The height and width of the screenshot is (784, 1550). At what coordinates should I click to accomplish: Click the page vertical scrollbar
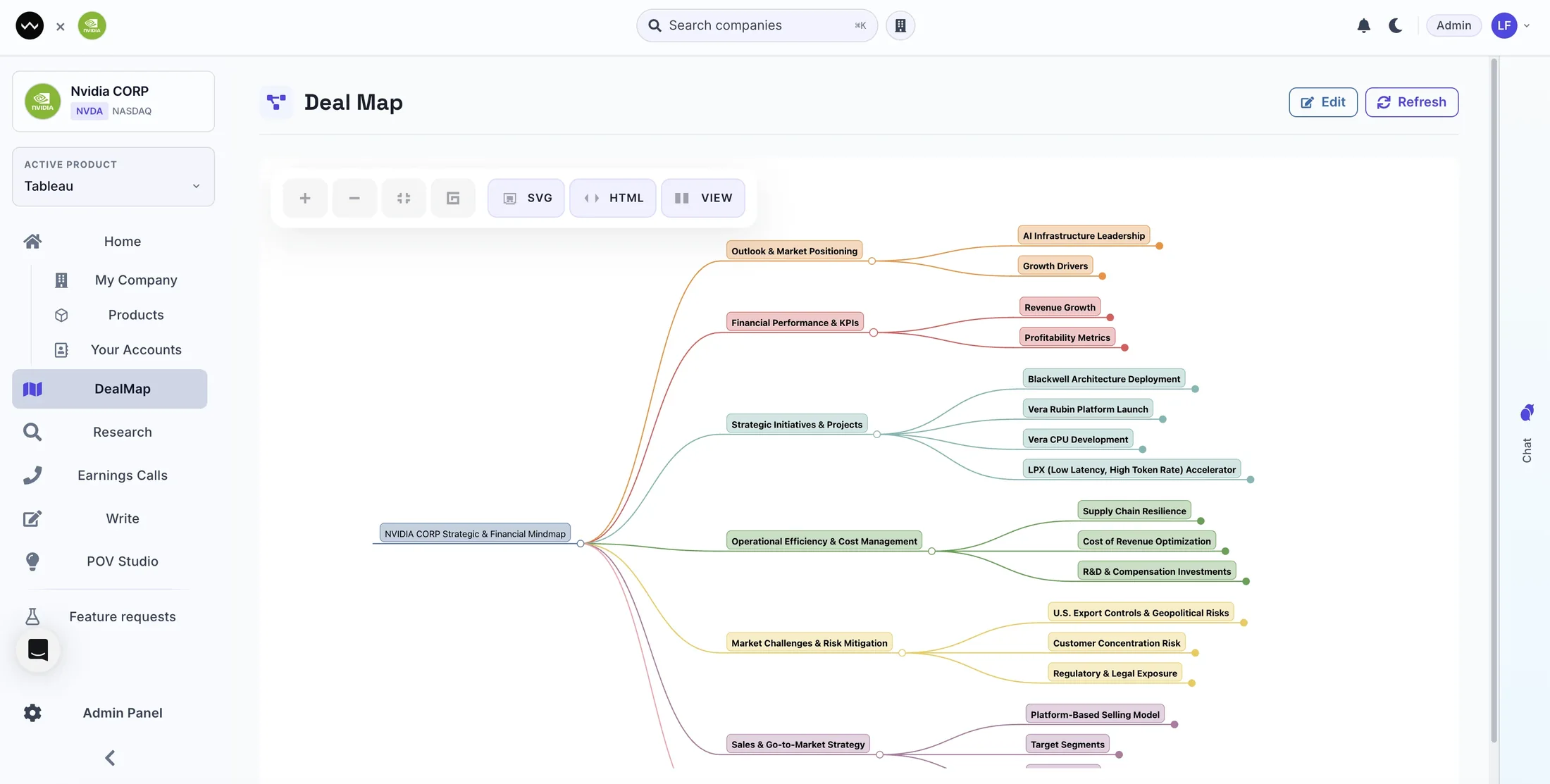(x=1494, y=402)
